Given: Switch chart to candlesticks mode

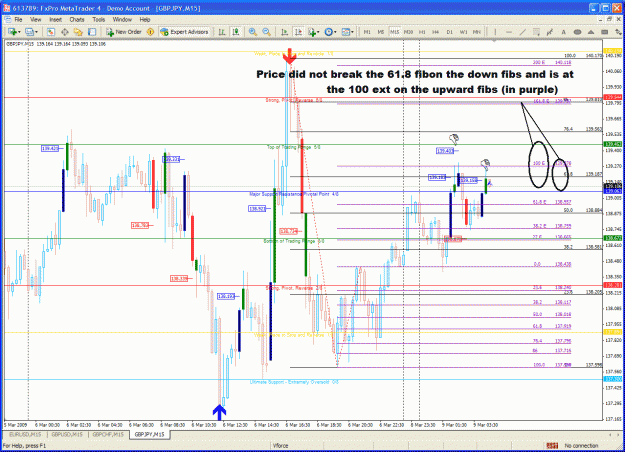Looking at the screenshot, I should click(236, 32).
